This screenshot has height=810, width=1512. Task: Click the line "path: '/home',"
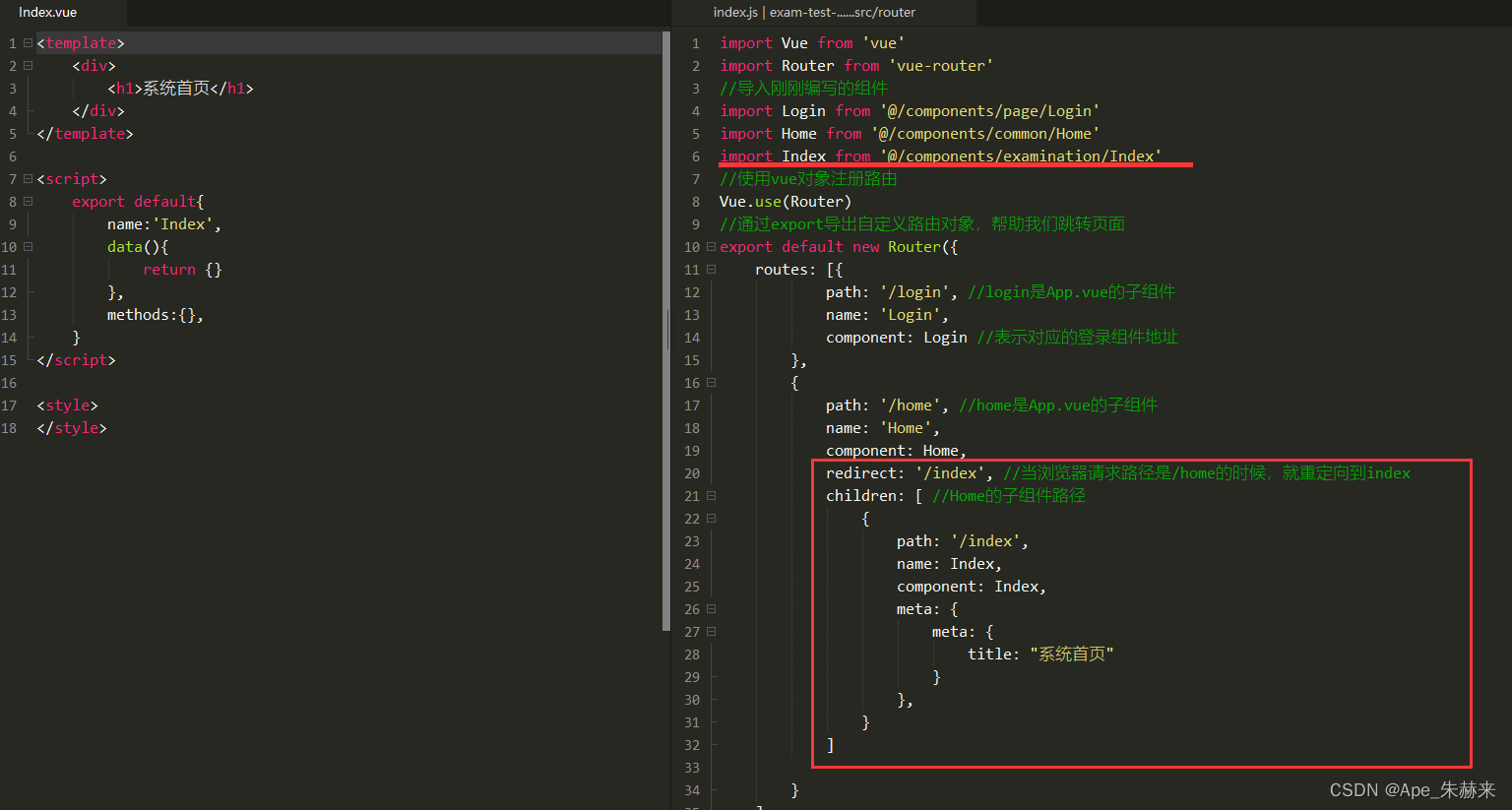[887, 405]
